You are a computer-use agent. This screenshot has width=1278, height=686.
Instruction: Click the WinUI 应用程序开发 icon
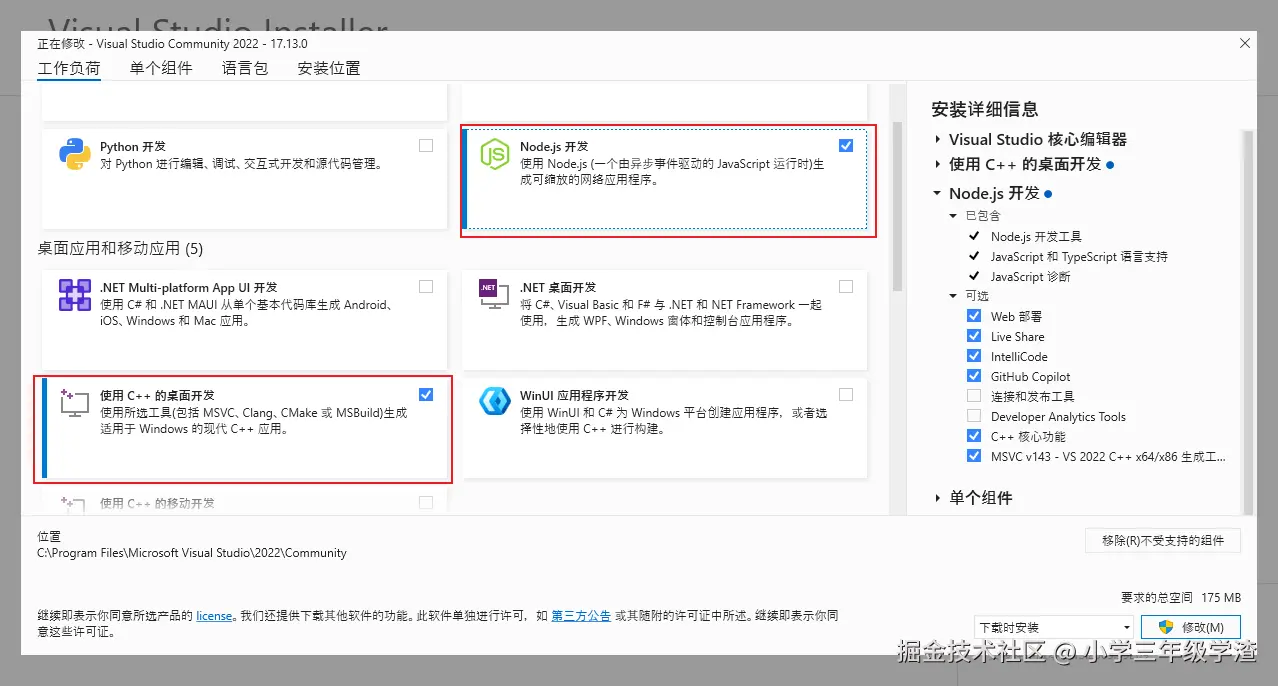(495, 401)
